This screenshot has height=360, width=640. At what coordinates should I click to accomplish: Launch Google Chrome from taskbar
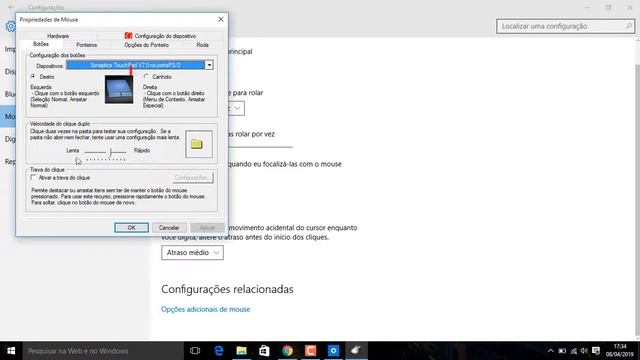[287, 351]
